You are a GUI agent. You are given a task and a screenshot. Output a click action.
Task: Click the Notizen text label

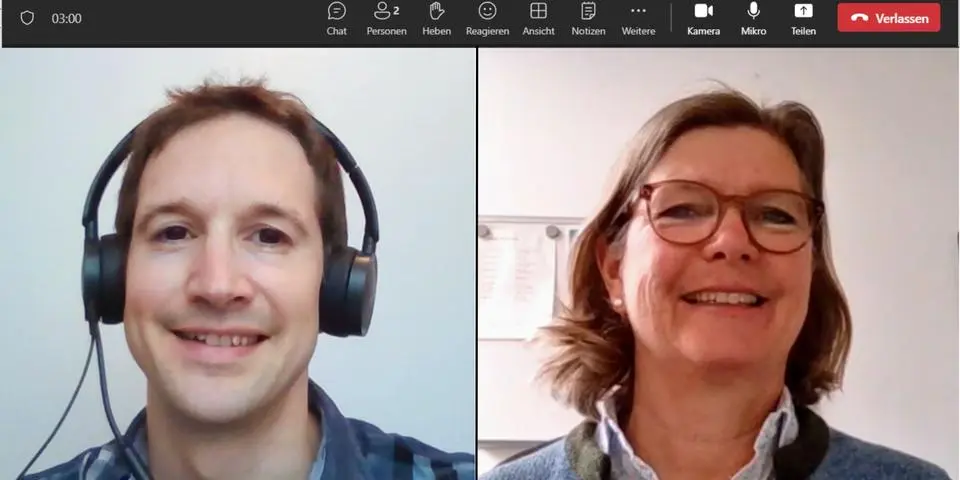588,31
